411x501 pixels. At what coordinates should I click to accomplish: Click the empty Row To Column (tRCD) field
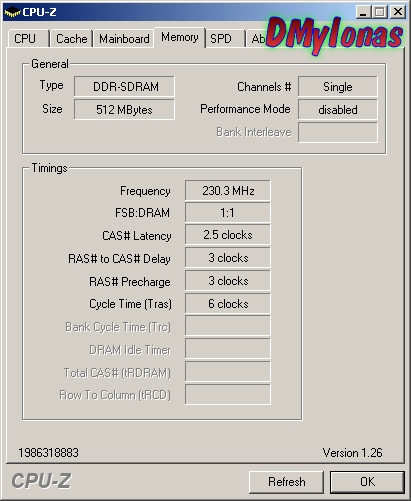coord(228,394)
